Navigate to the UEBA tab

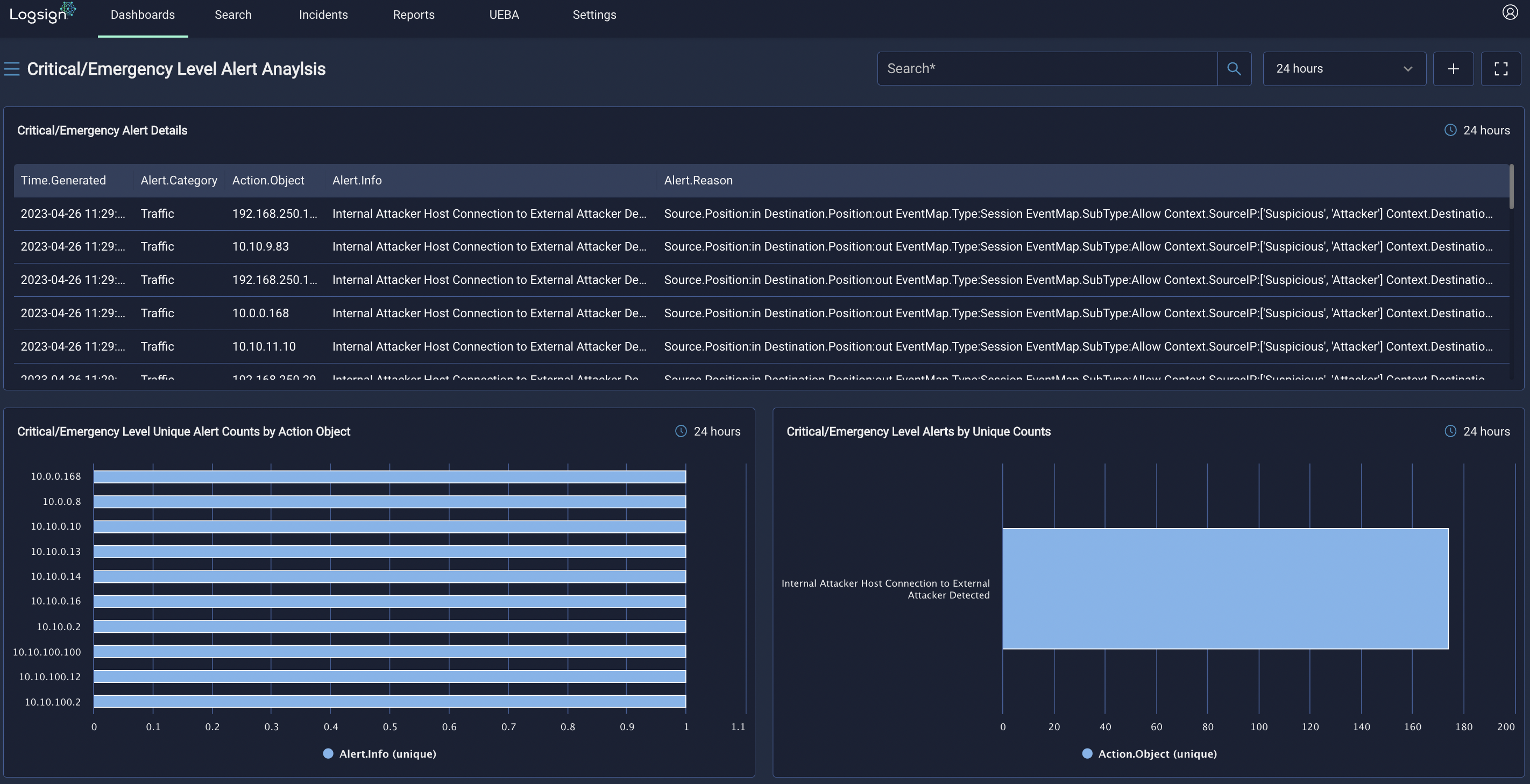pos(504,15)
